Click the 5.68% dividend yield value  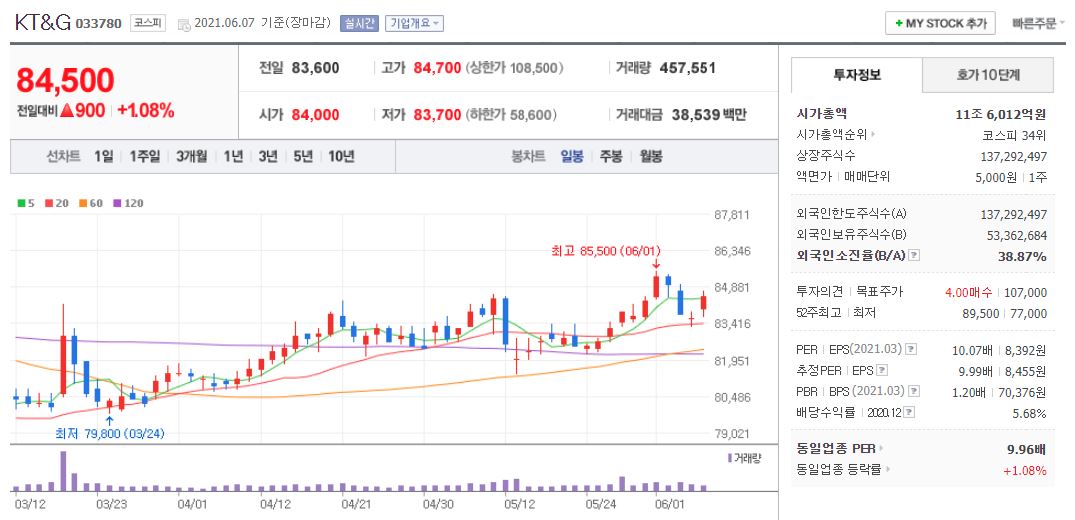tap(1032, 413)
